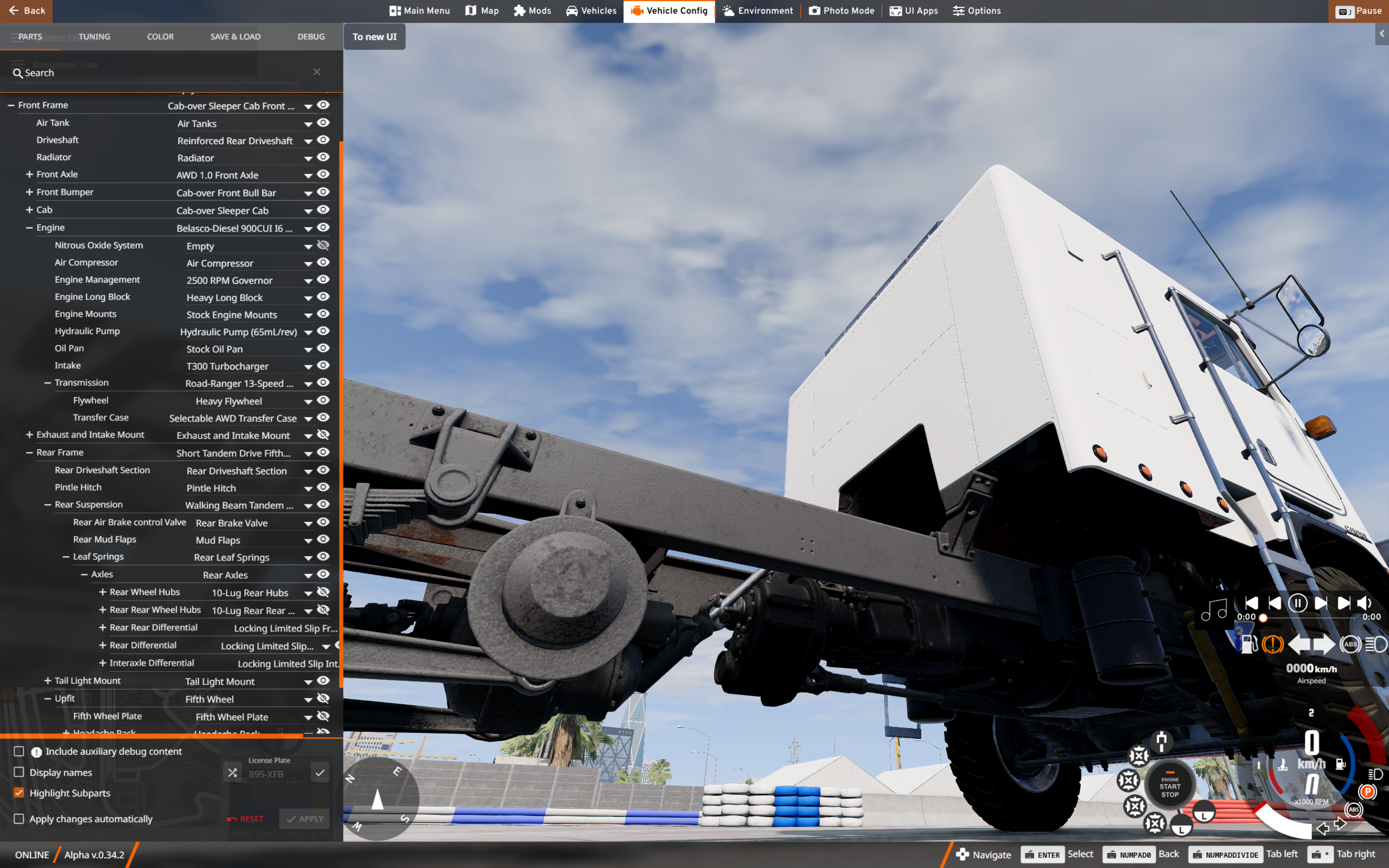This screenshot has width=1389, height=868.
Task: Hide the Radiator part visibility eye
Action: point(323,157)
